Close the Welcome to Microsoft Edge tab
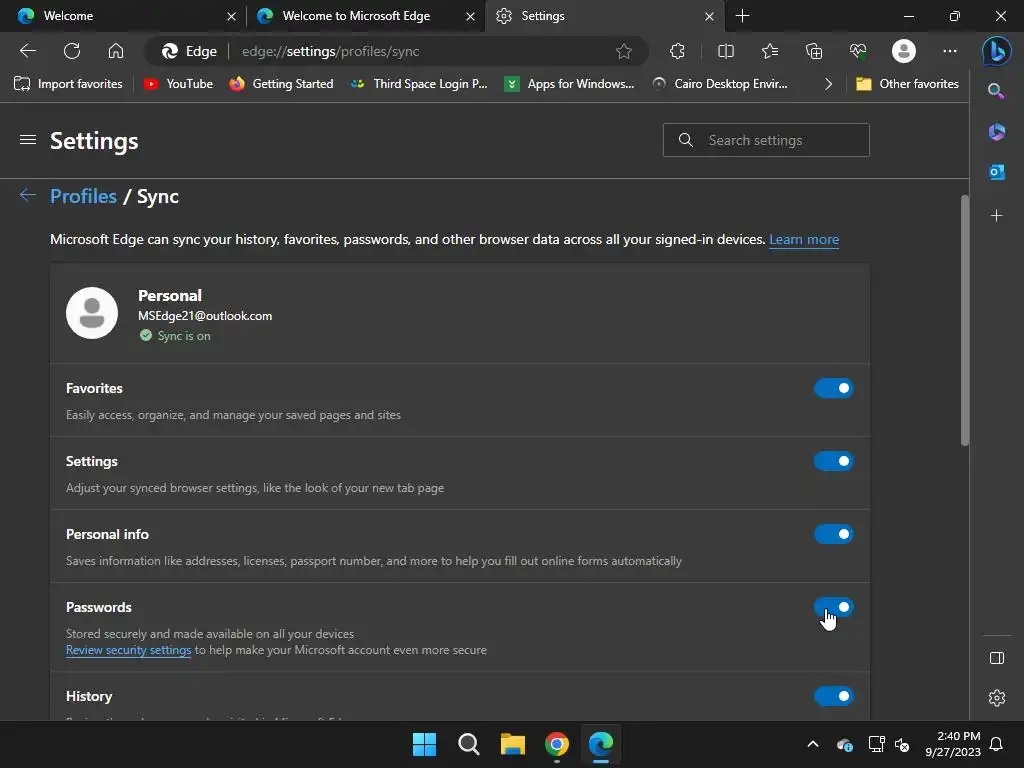 [x=470, y=16]
